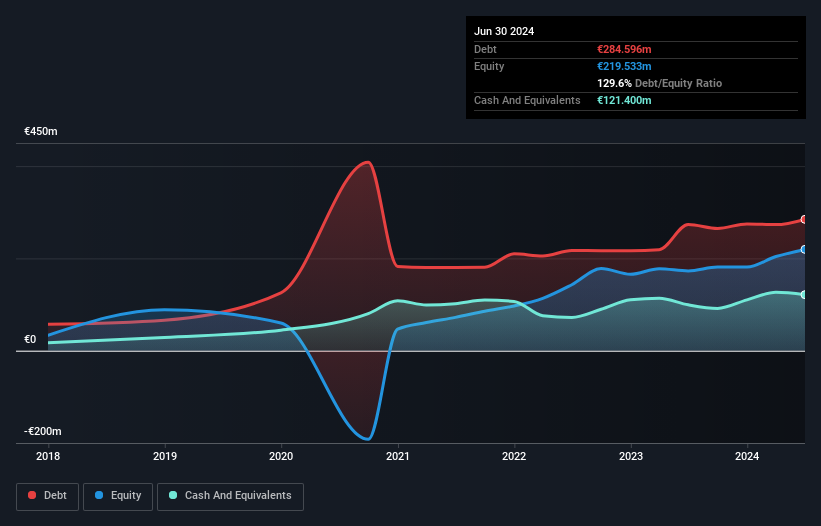821x526 pixels.
Task: Click the Jun 30 2024 tooltip date
Action: [x=504, y=31]
